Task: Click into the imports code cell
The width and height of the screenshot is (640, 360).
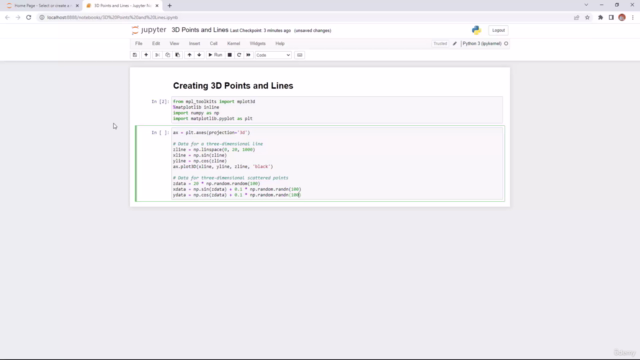Action: point(337,110)
